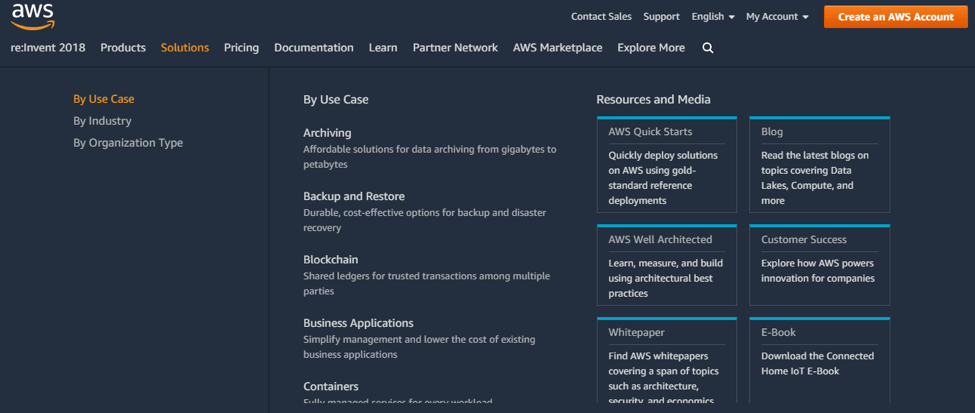Click 'Find AWS whitepapers' text
This screenshot has height=413, width=975.
tap(663, 378)
